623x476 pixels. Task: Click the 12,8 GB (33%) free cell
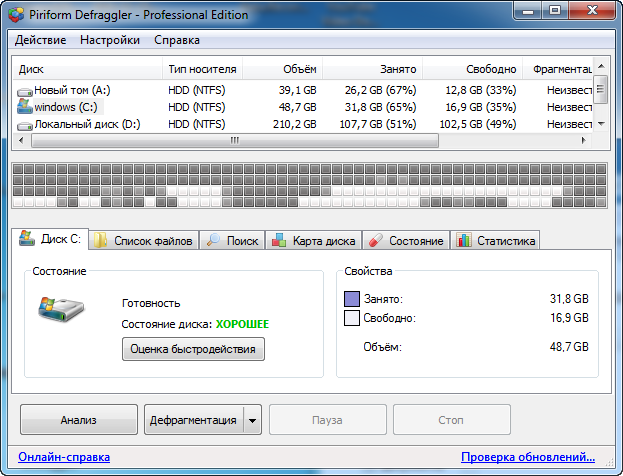click(x=481, y=91)
